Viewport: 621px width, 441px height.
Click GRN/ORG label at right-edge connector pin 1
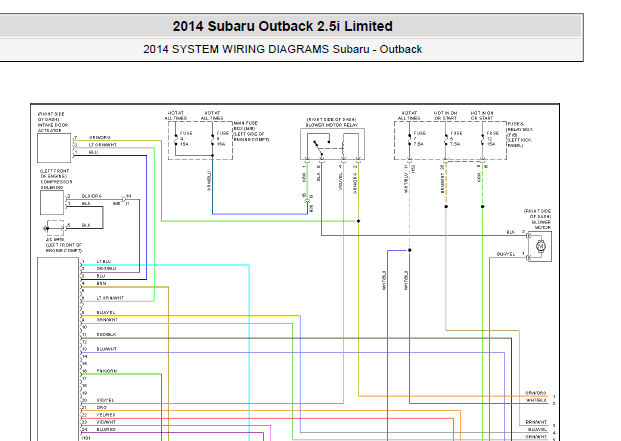pyautogui.click(x=535, y=393)
